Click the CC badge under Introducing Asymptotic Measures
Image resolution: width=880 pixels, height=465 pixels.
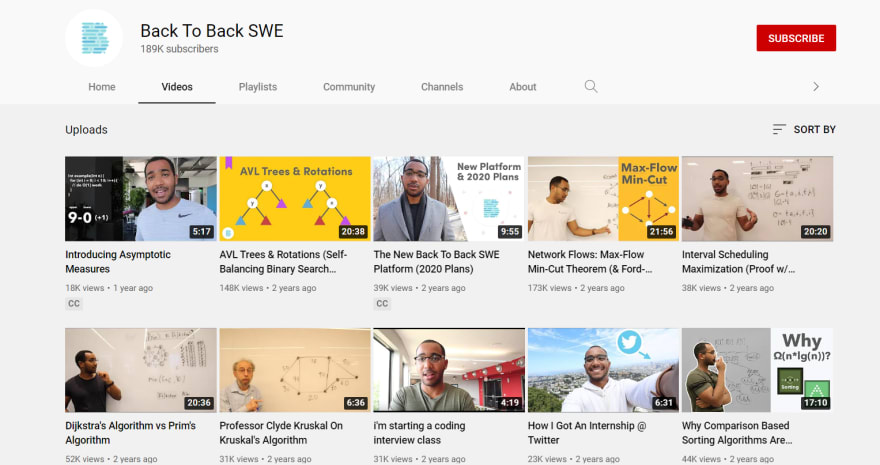[74, 303]
